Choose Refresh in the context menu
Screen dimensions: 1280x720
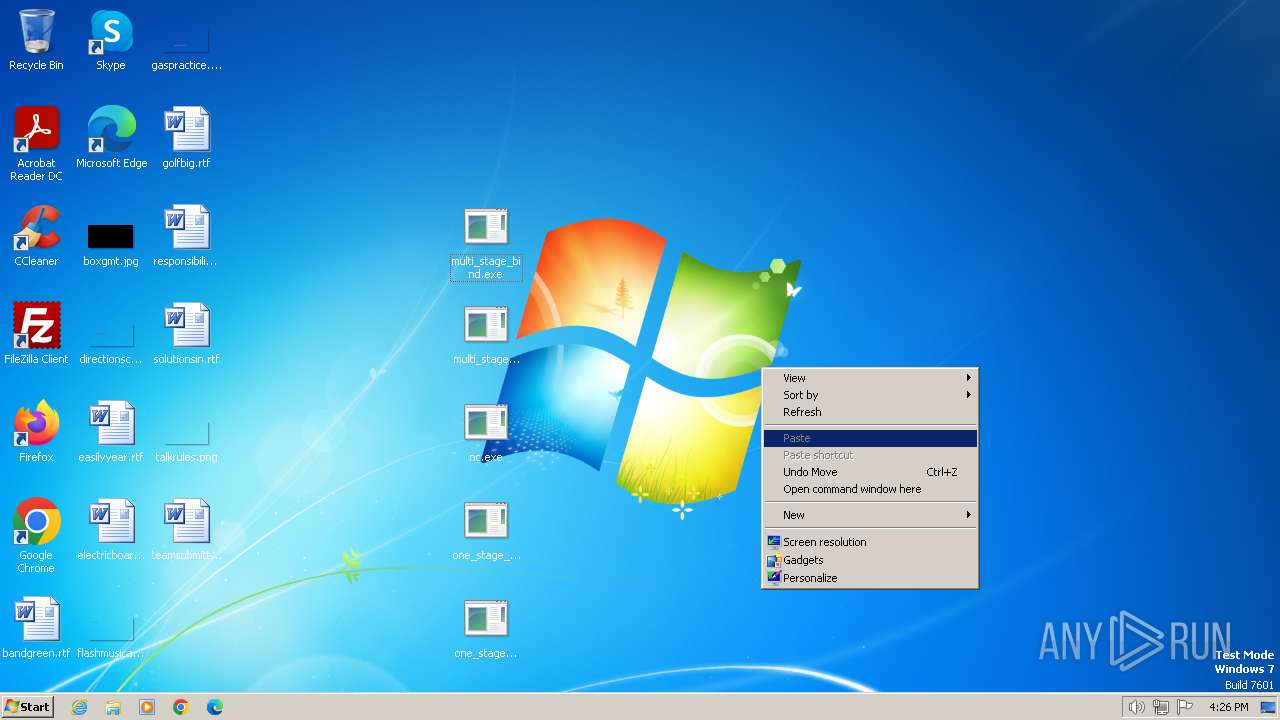click(870, 412)
